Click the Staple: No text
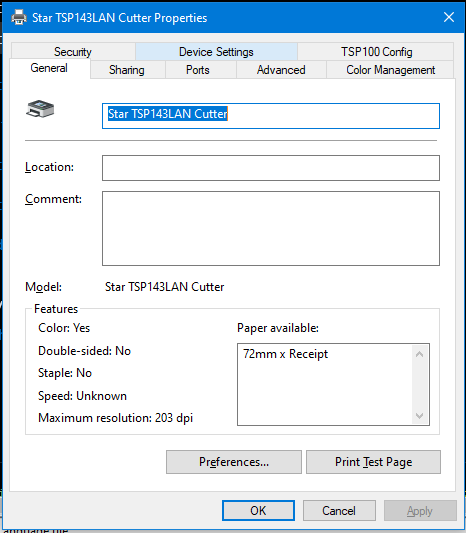The height and width of the screenshot is (533, 466). [x=65, y=373]
